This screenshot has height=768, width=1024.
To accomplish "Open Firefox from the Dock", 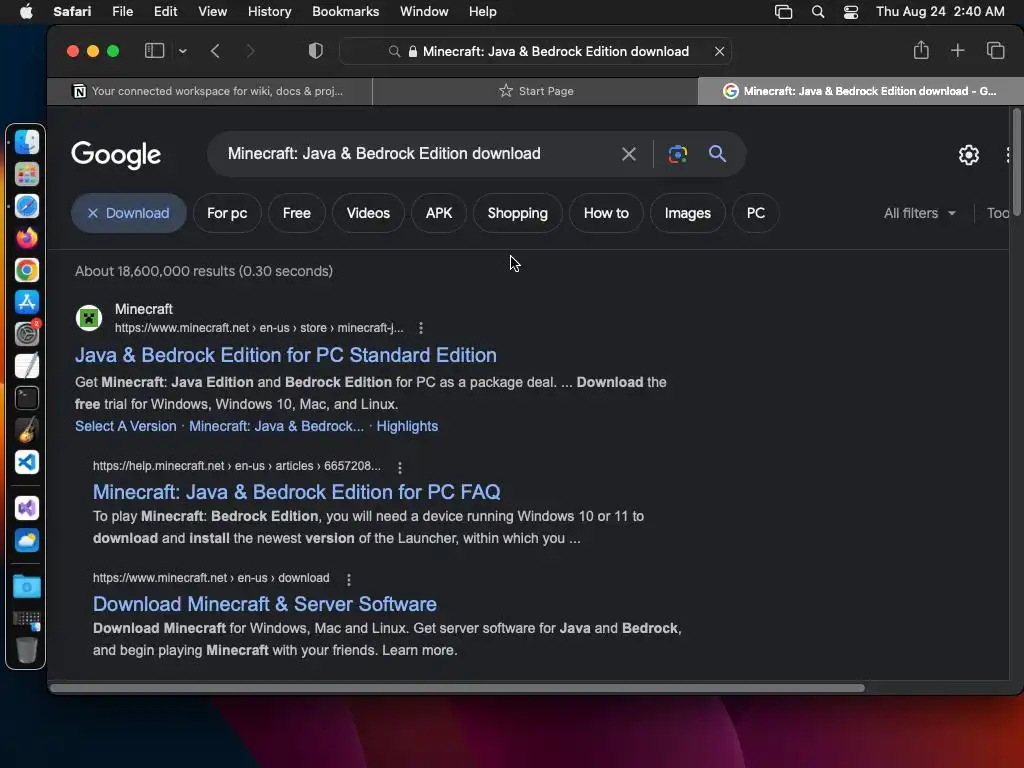I will 27,238.
